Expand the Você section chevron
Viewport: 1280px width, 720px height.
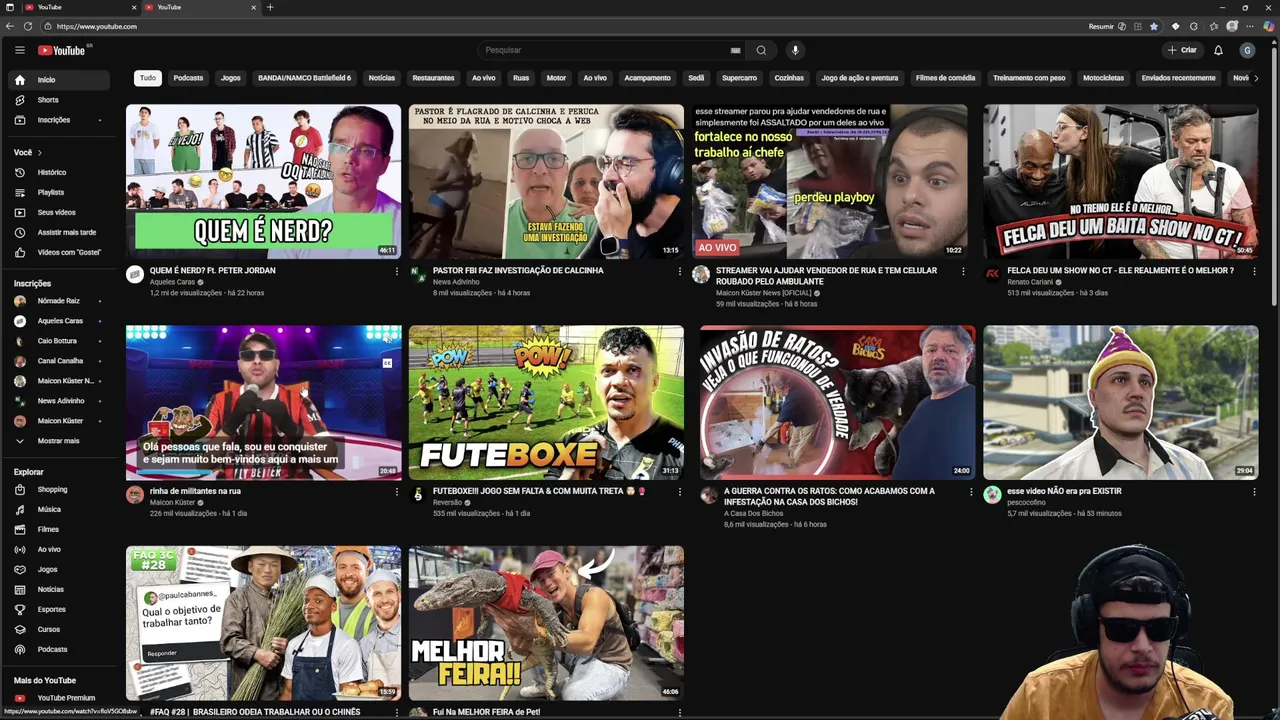pyautogui.click(x=40, y=153)
